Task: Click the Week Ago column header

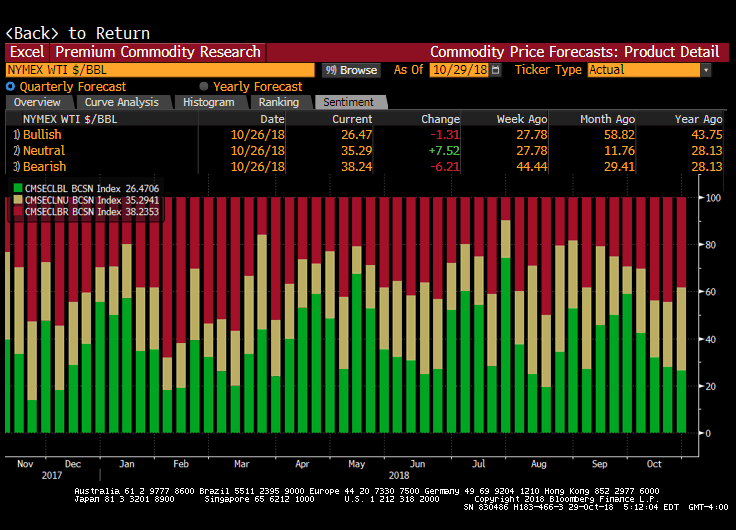Action: pos(522,119)
